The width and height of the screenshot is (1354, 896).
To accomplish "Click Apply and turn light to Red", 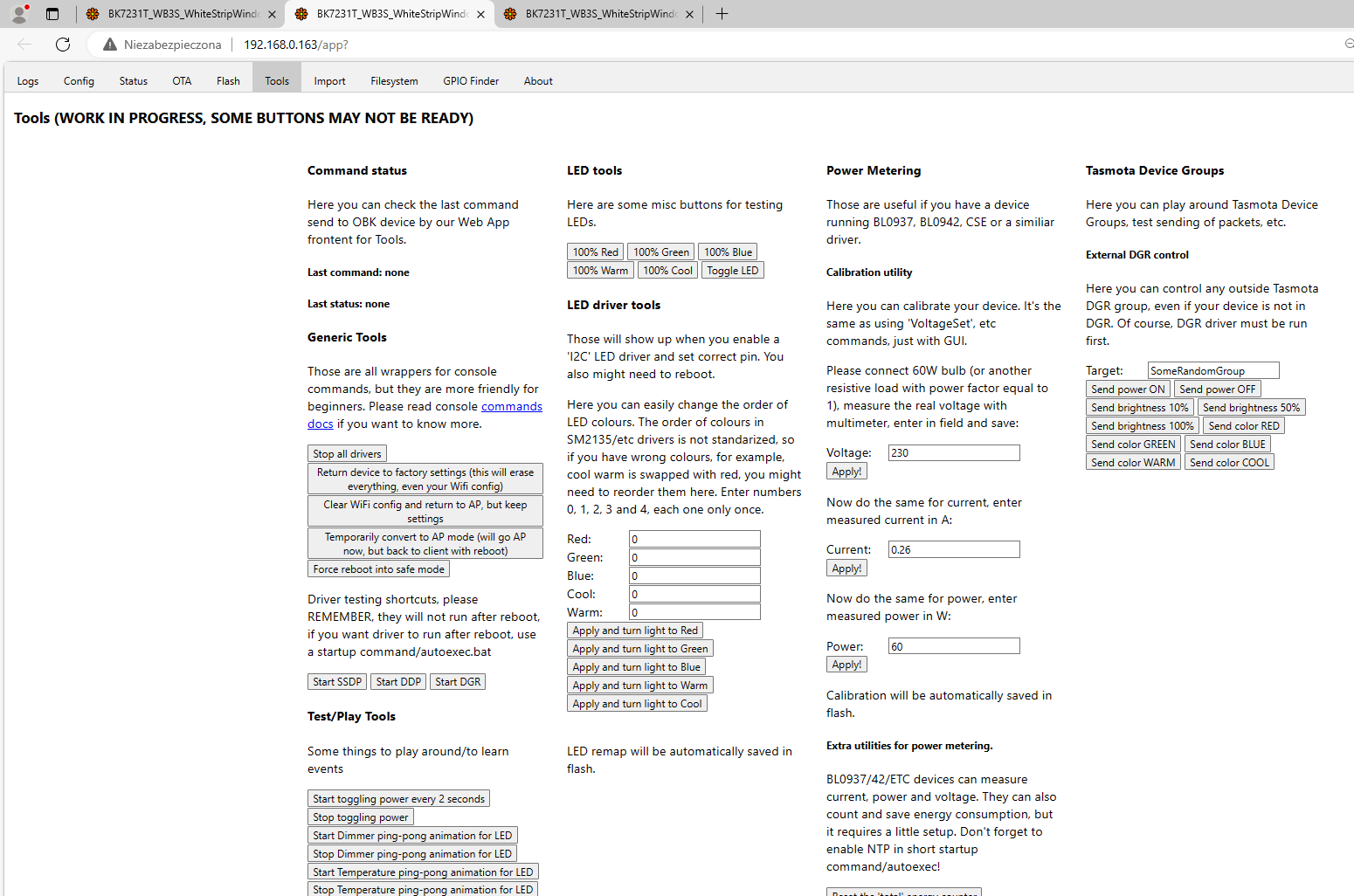I will [635, 631].
